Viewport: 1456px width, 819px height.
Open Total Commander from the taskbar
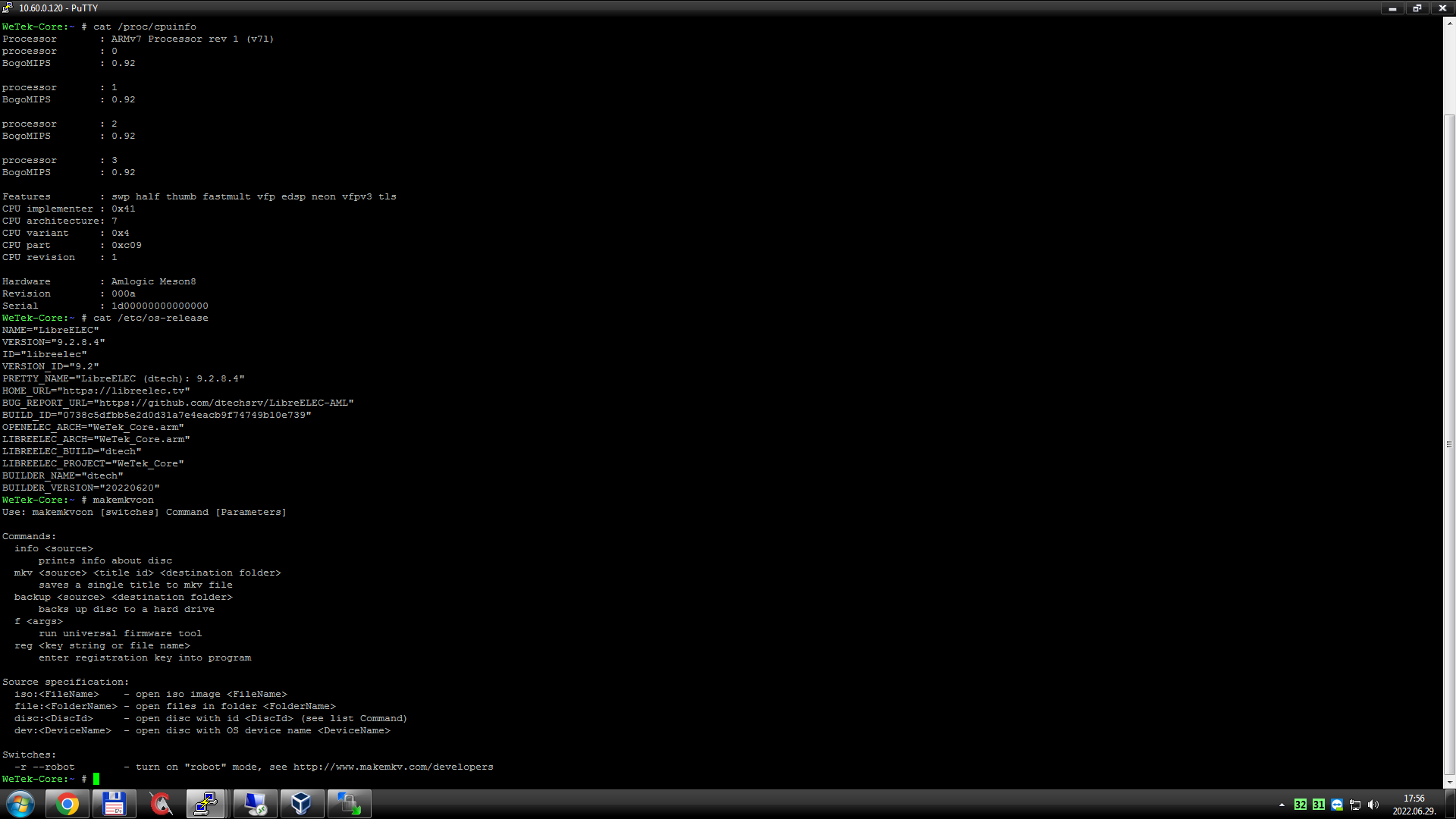click(114, 803)
